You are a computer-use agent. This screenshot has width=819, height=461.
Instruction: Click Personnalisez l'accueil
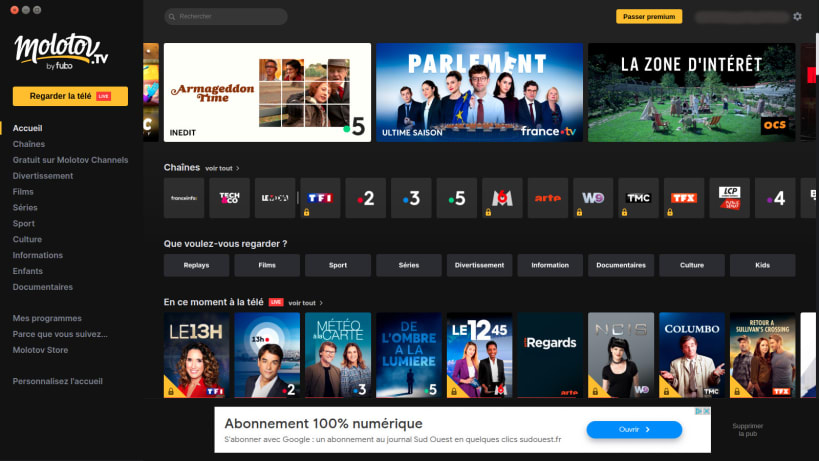(57, 381)
